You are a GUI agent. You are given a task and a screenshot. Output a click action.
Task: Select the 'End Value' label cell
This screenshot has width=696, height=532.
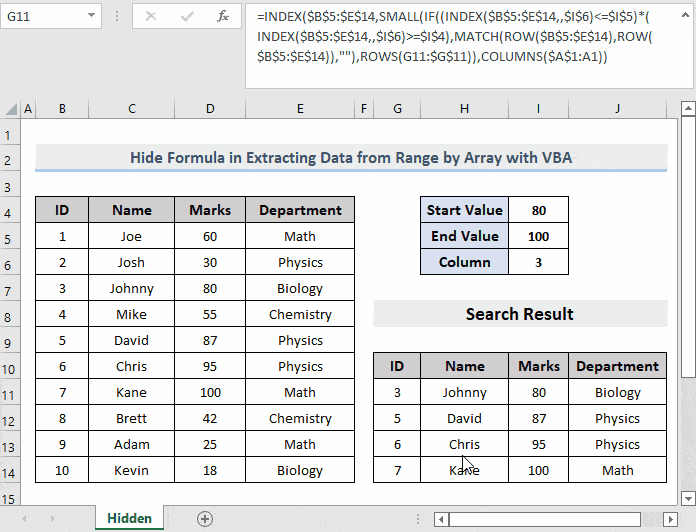click(x=464, y=236)
